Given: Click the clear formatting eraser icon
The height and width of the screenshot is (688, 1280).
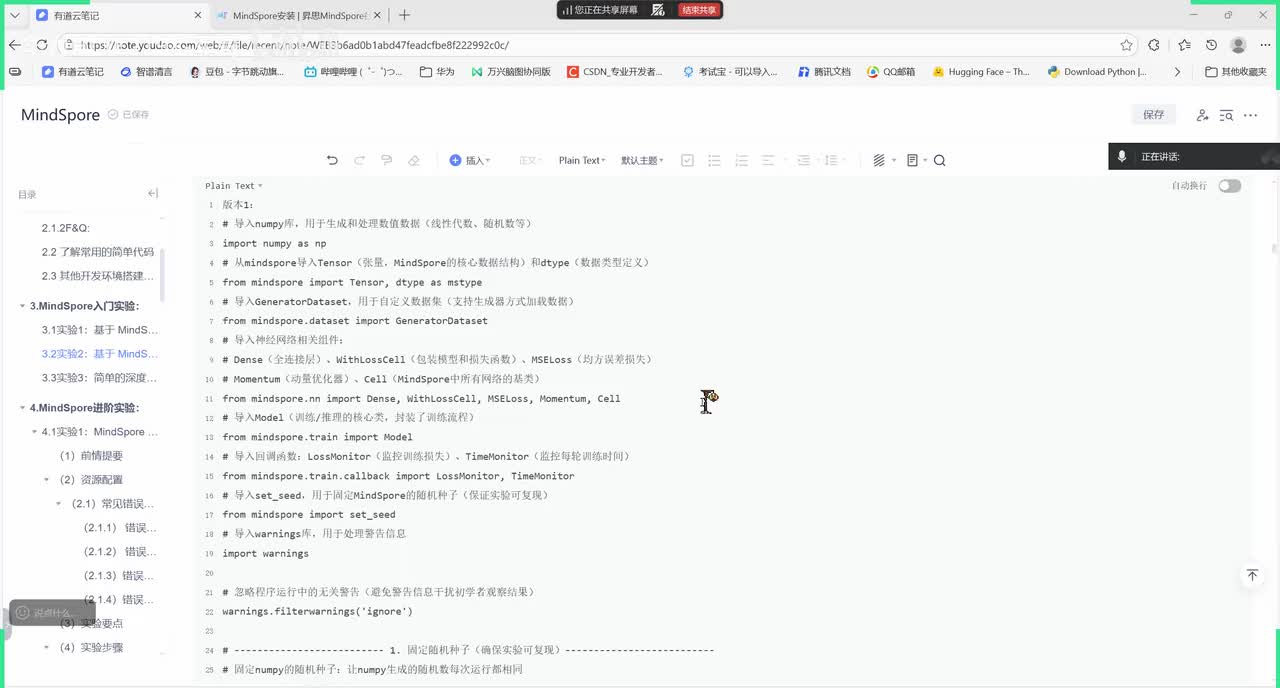Looking at the screenshot, I should pyautogui.click(x=414, y=160).
